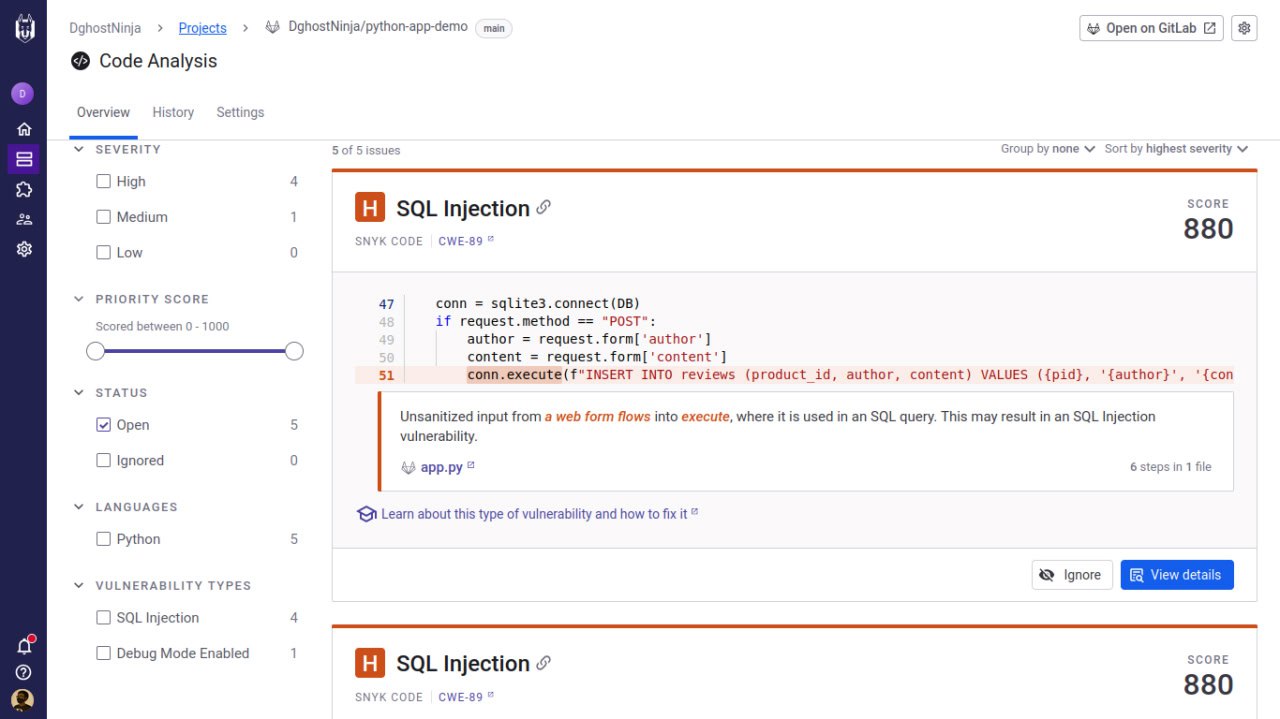Click the Code Analysis title icon

[80, 61]
